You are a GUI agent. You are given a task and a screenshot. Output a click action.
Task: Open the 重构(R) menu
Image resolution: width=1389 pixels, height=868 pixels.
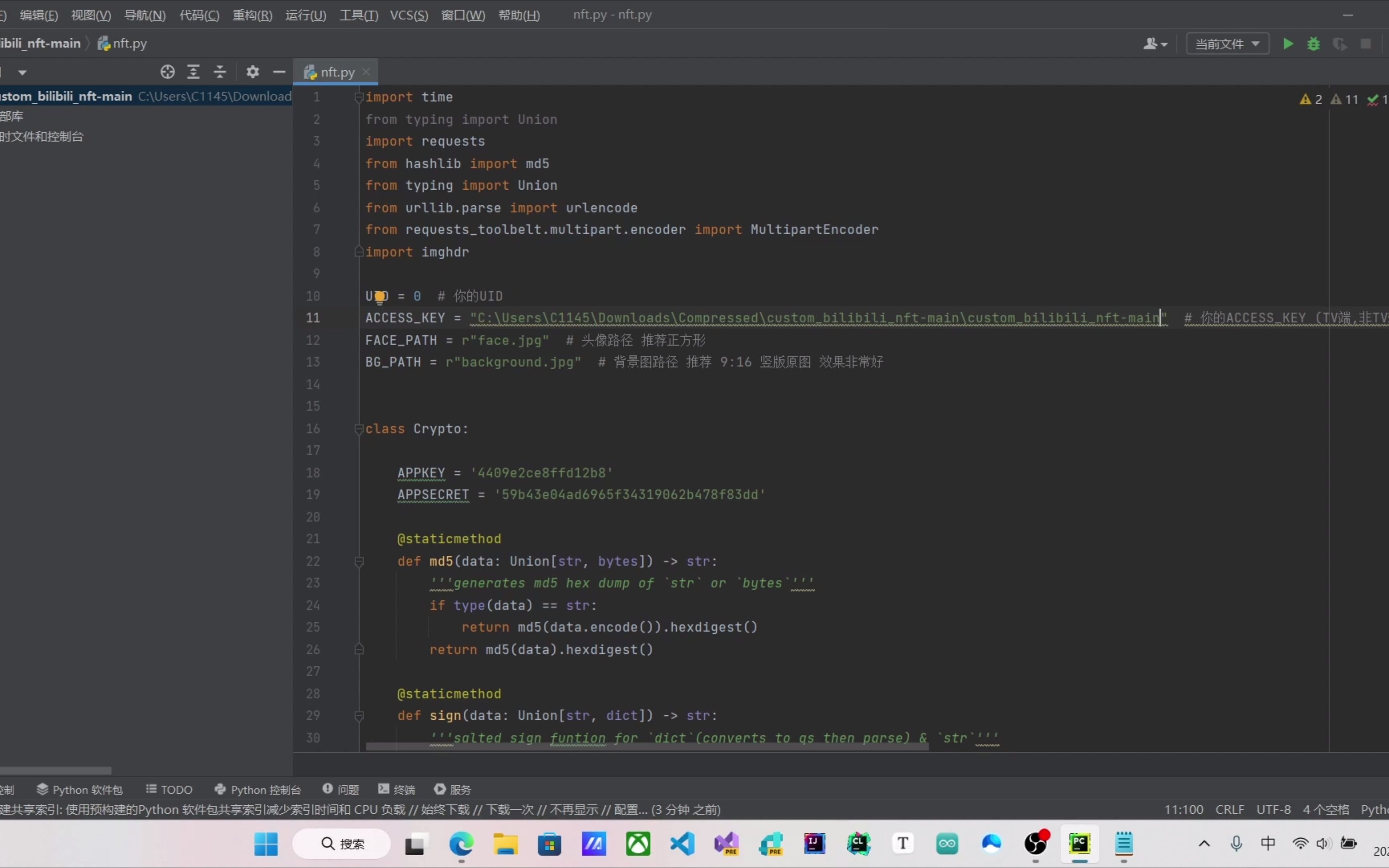pos(252,15)
